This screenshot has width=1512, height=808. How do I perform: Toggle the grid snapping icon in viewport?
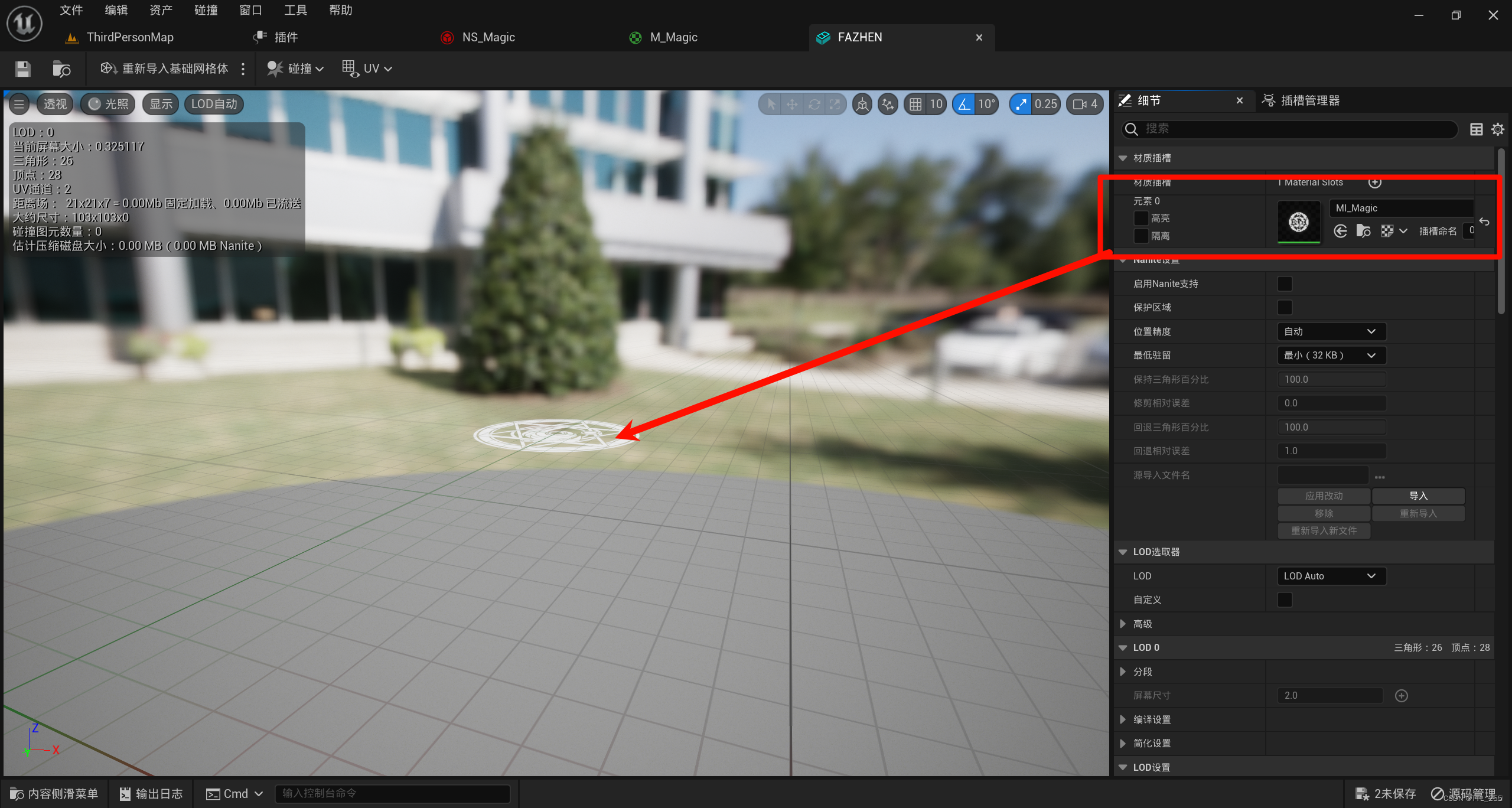pos(915,105)
